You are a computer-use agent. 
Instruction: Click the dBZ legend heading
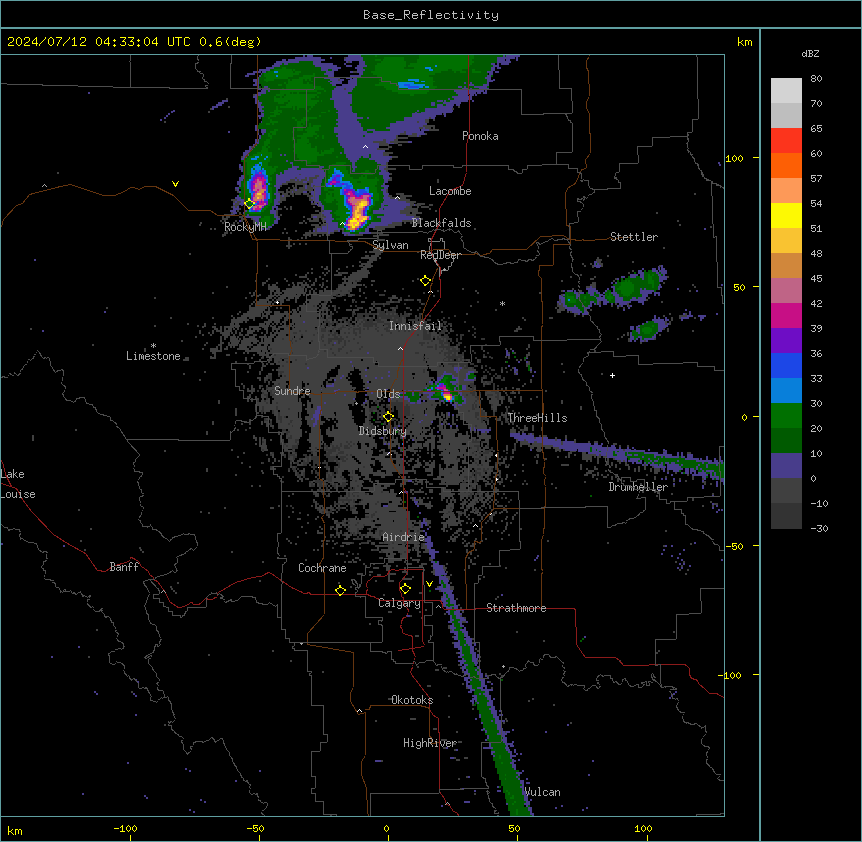(x=810, y=53)
